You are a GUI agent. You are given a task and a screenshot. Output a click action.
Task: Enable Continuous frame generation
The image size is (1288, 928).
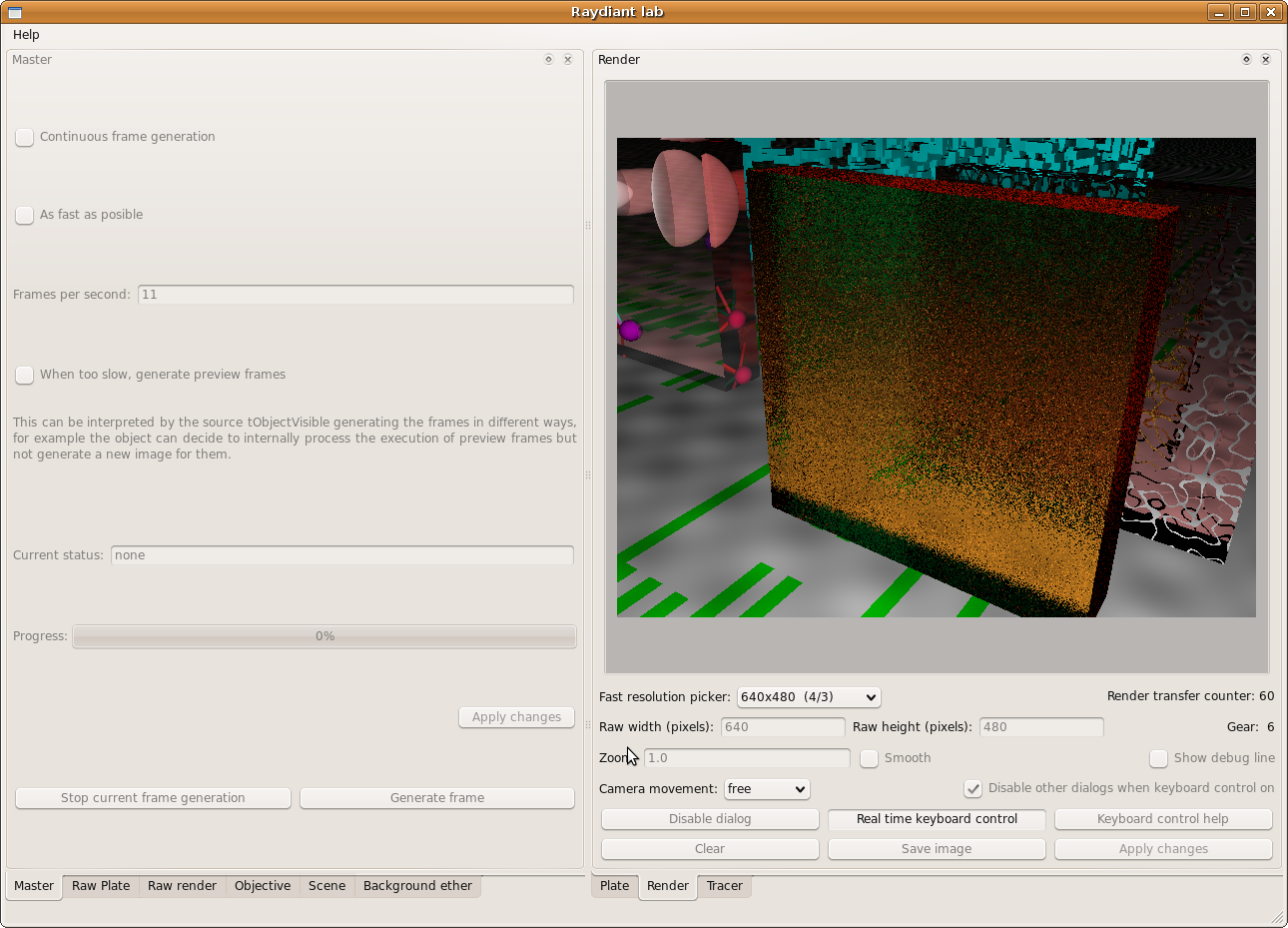pyautogui.click(x=25, y=138)
